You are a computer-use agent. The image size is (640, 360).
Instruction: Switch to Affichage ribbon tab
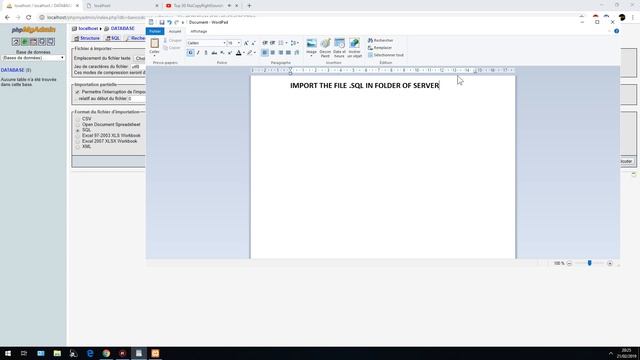click(199, 31)
